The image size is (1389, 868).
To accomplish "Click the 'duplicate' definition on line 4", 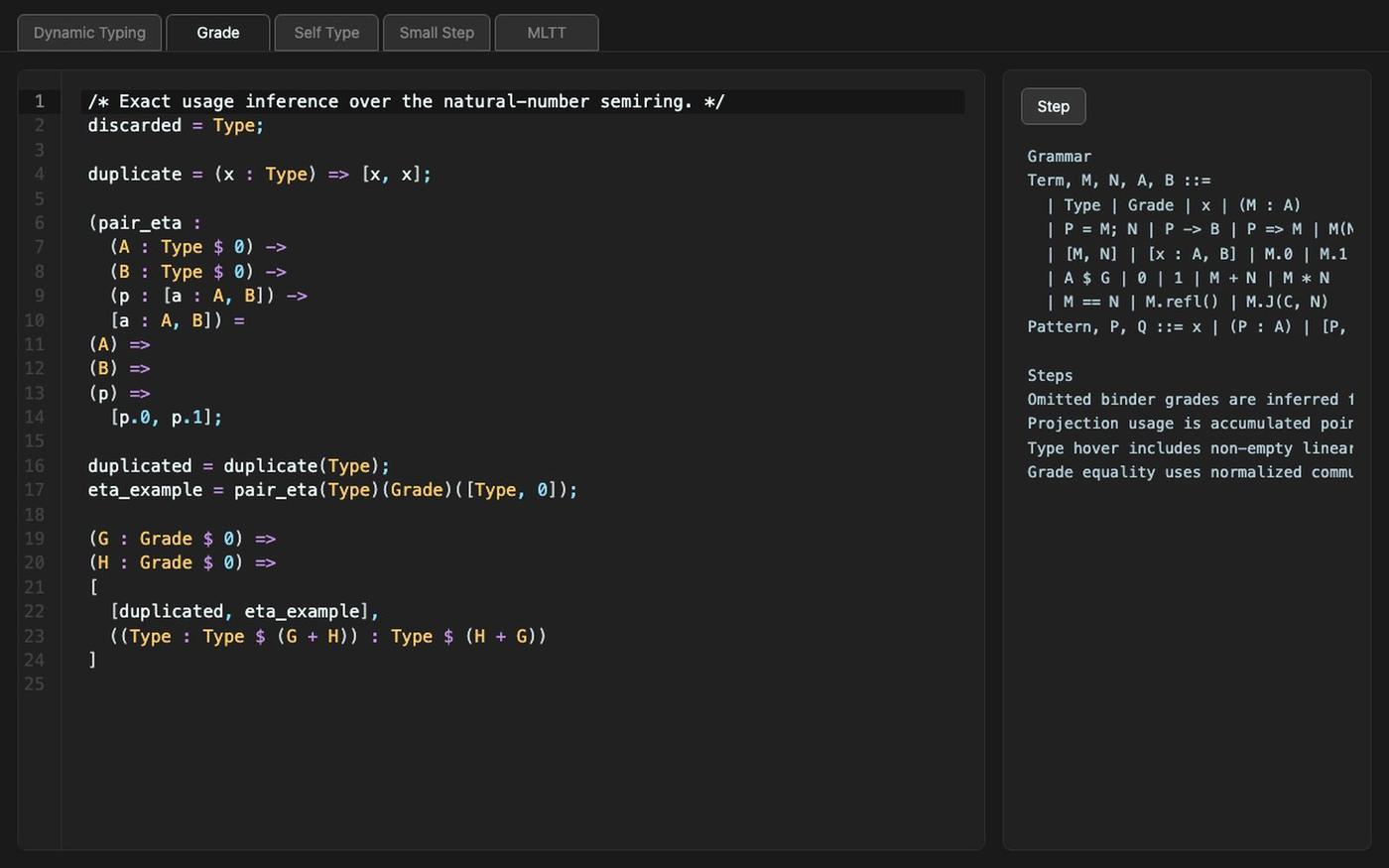I will [x=259, y=174].
